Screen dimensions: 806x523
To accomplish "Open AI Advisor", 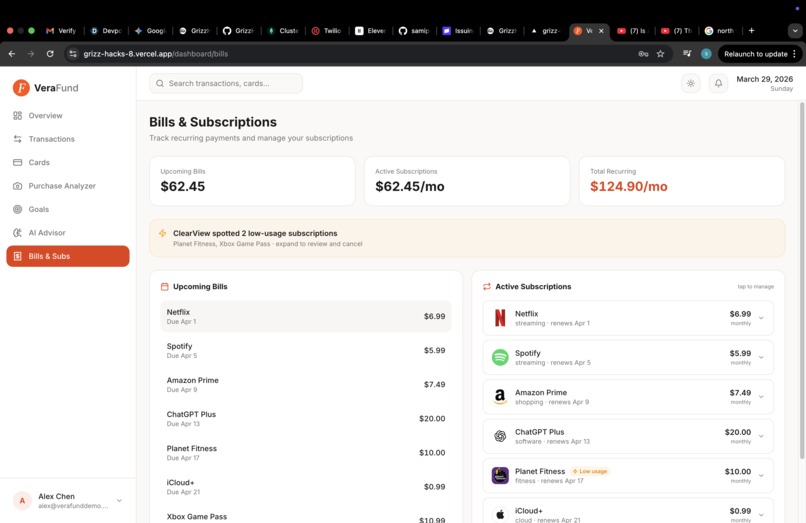I will 68,232.
